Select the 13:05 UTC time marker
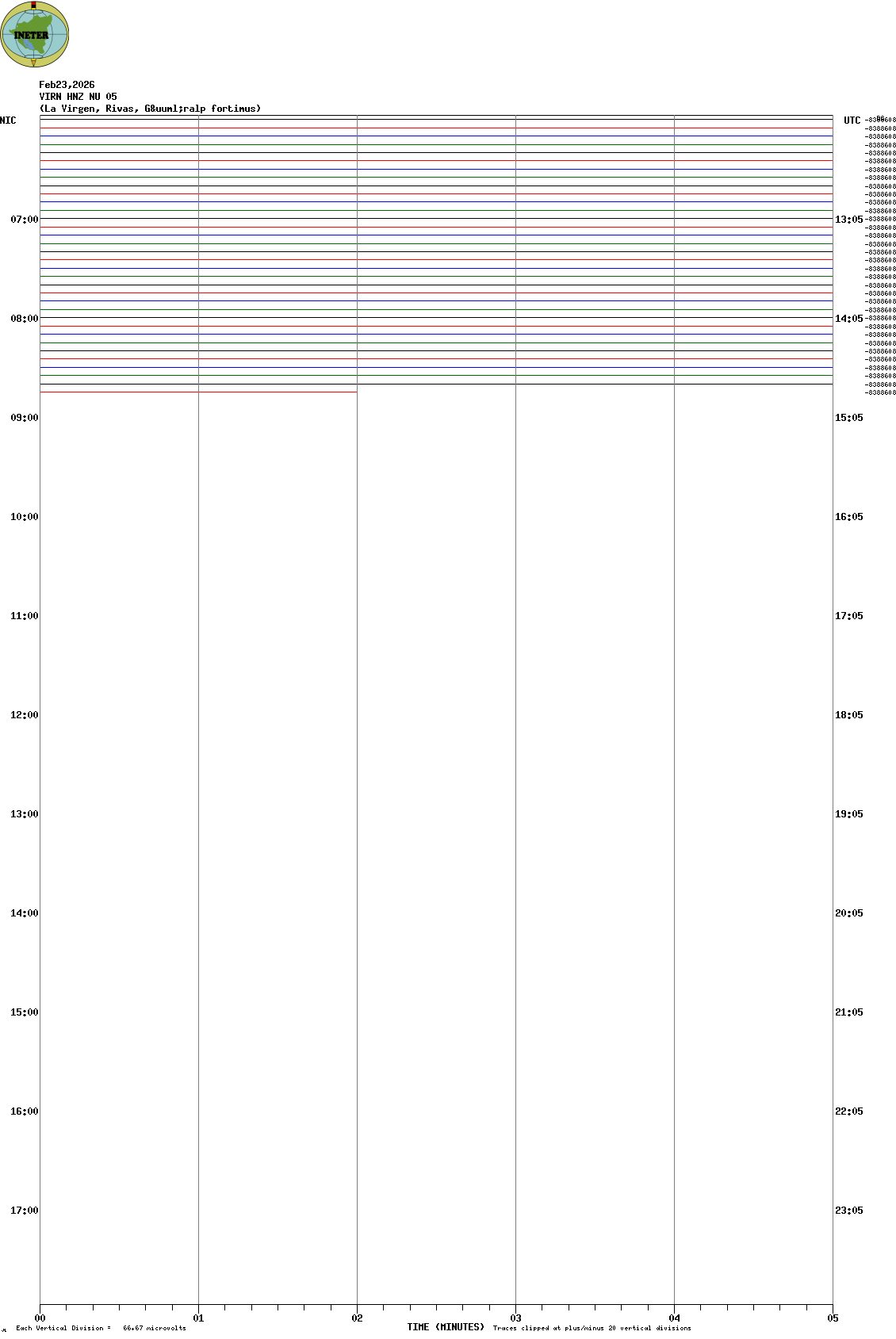896x1339 pixels. coord(848,220)
